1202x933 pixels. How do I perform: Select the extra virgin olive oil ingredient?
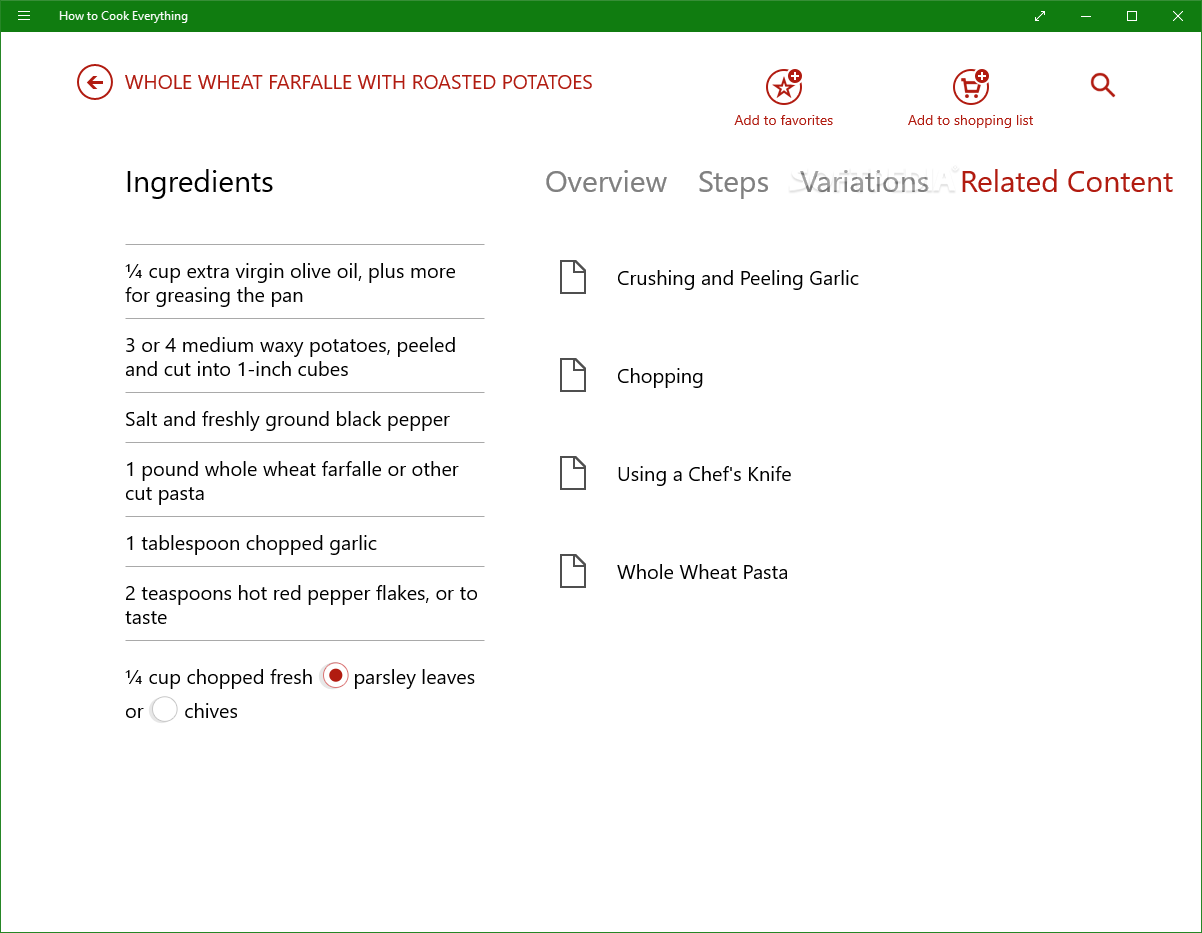click(304, 283)
